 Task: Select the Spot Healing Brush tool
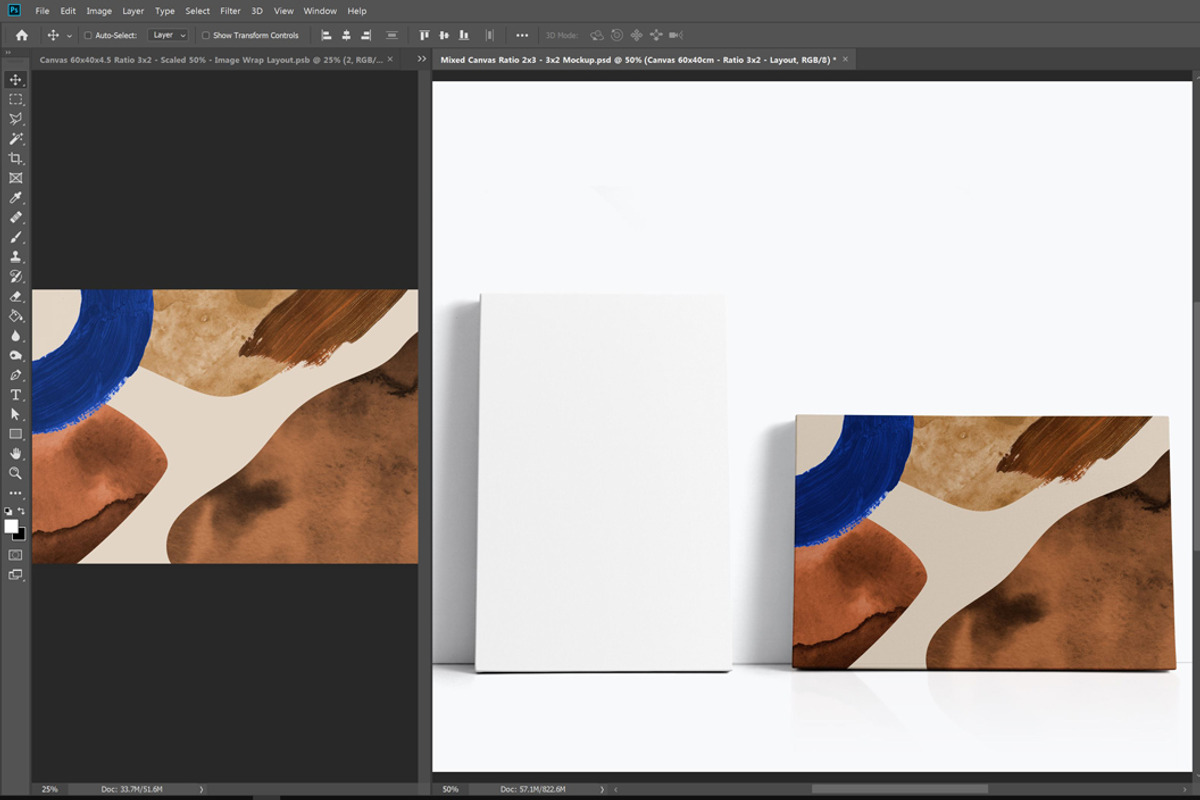pyautogui.click(x=15, y=217)
